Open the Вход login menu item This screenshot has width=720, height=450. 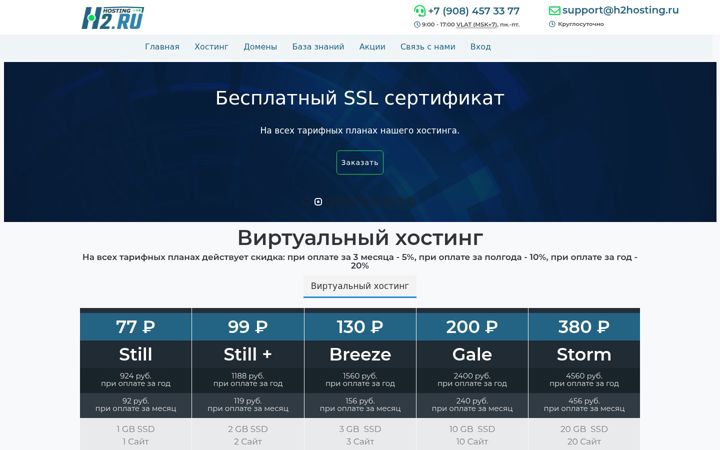[x=480, y=47]
